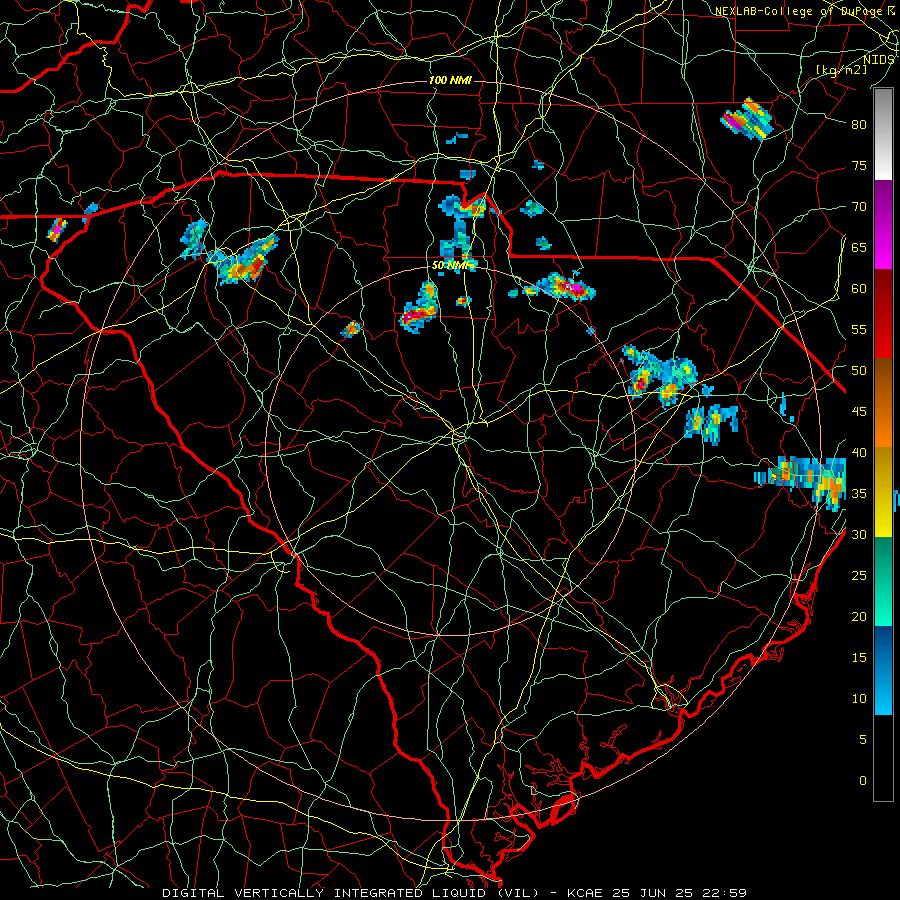Click the 30 value on the color scale
The height and width of the screenshot is (900, 900).
859,535
